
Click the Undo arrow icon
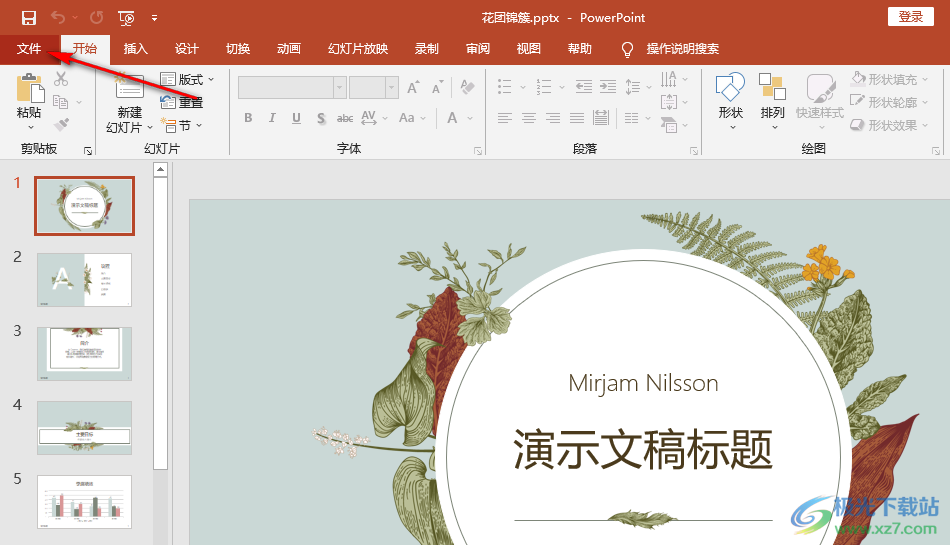(58, 18)
